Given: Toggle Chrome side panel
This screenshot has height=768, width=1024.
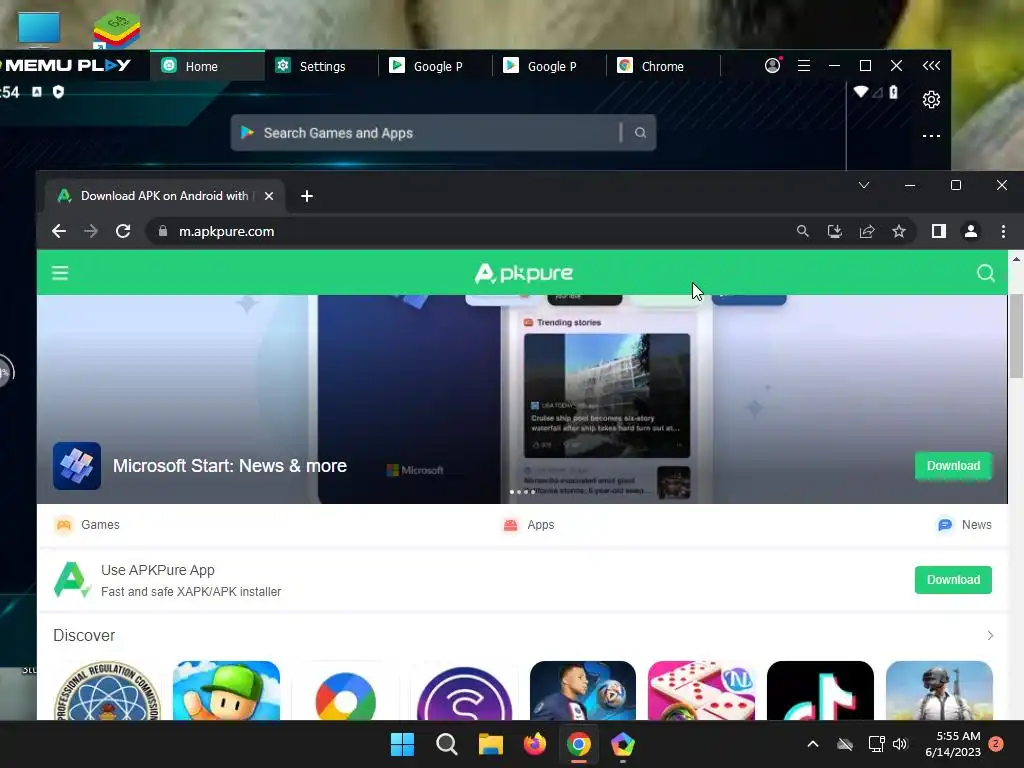Looking at the screenshot, I should click(938, 231).
